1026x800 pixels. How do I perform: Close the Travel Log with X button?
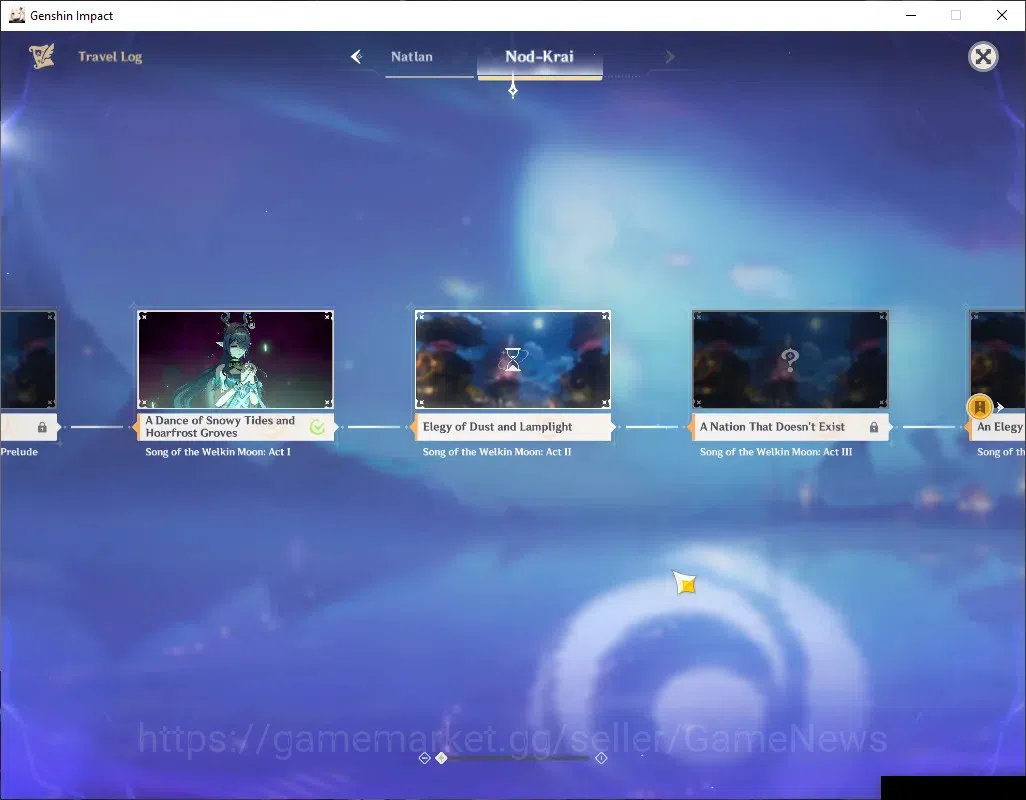pyautogui.click(x=983, y=57)
